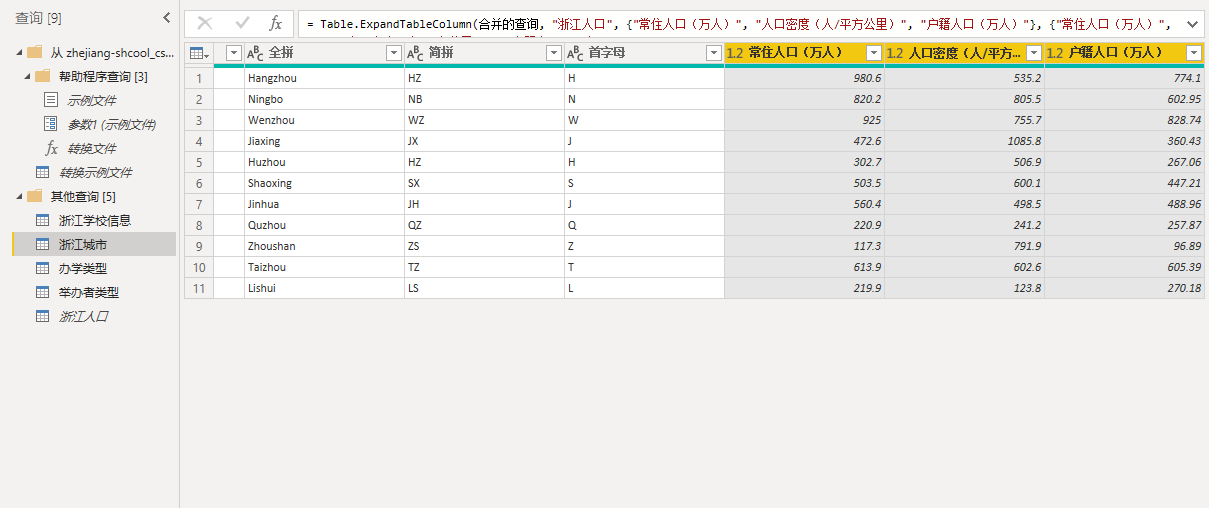Click the fx formula icon
The image size is (1209, 508).
(x=276, y=23)
